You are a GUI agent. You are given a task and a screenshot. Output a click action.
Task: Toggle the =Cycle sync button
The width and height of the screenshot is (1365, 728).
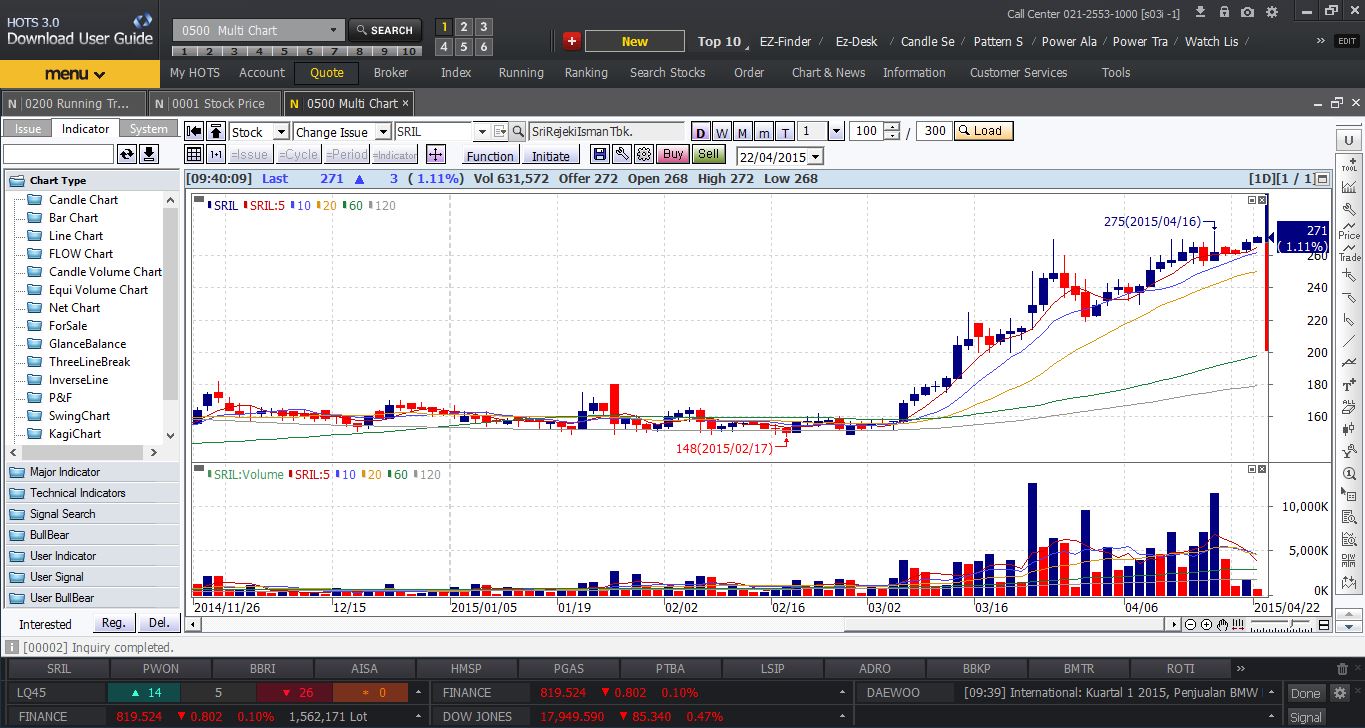coord(298,155)
